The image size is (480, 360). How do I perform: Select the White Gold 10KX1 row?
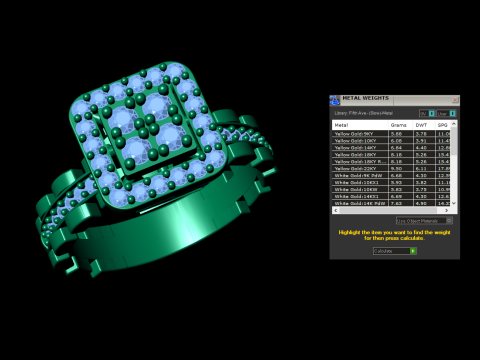tap(391, 182)
